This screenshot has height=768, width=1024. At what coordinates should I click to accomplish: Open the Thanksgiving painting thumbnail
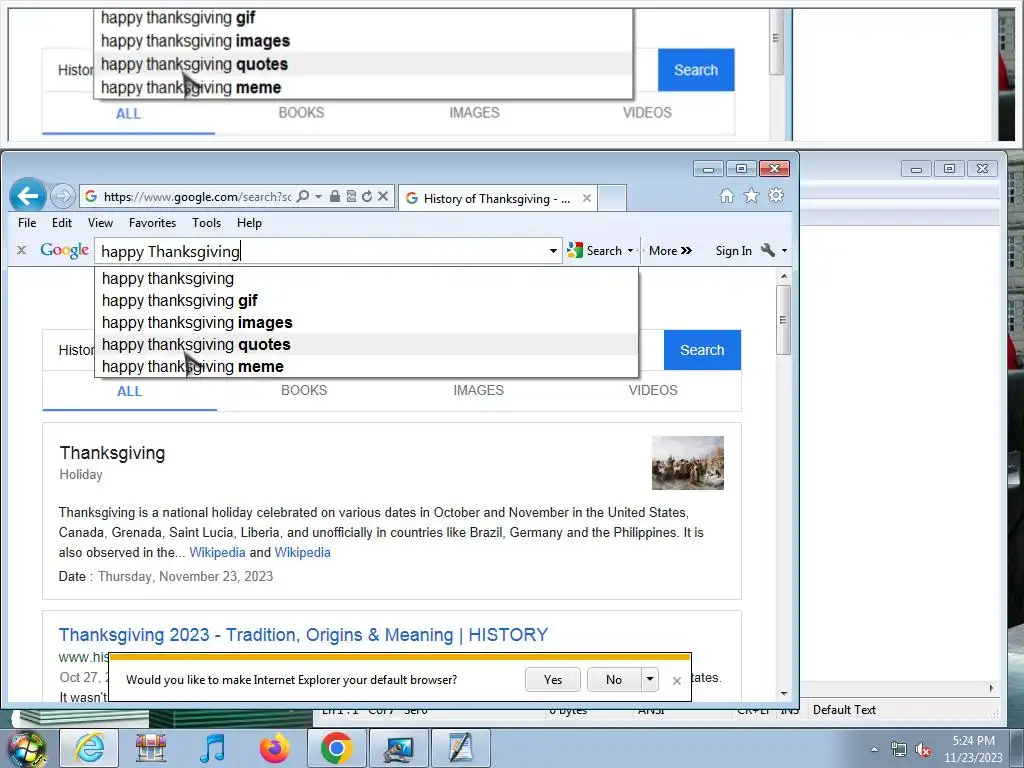[688, 462]
